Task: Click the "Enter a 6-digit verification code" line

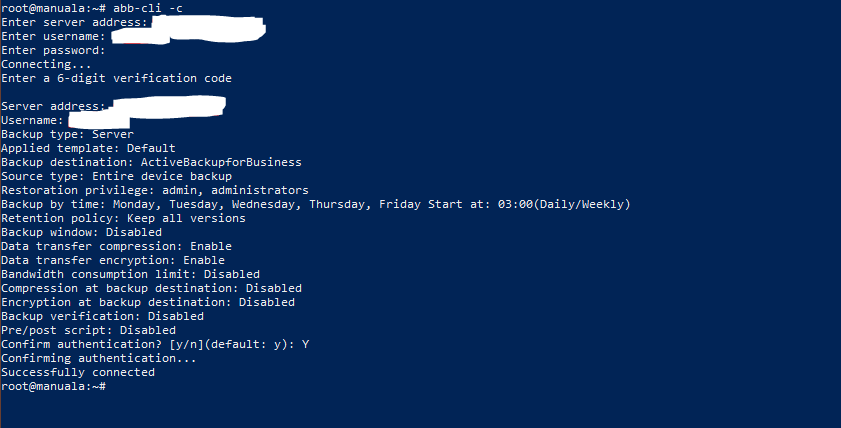Action: tap(117, 78)
